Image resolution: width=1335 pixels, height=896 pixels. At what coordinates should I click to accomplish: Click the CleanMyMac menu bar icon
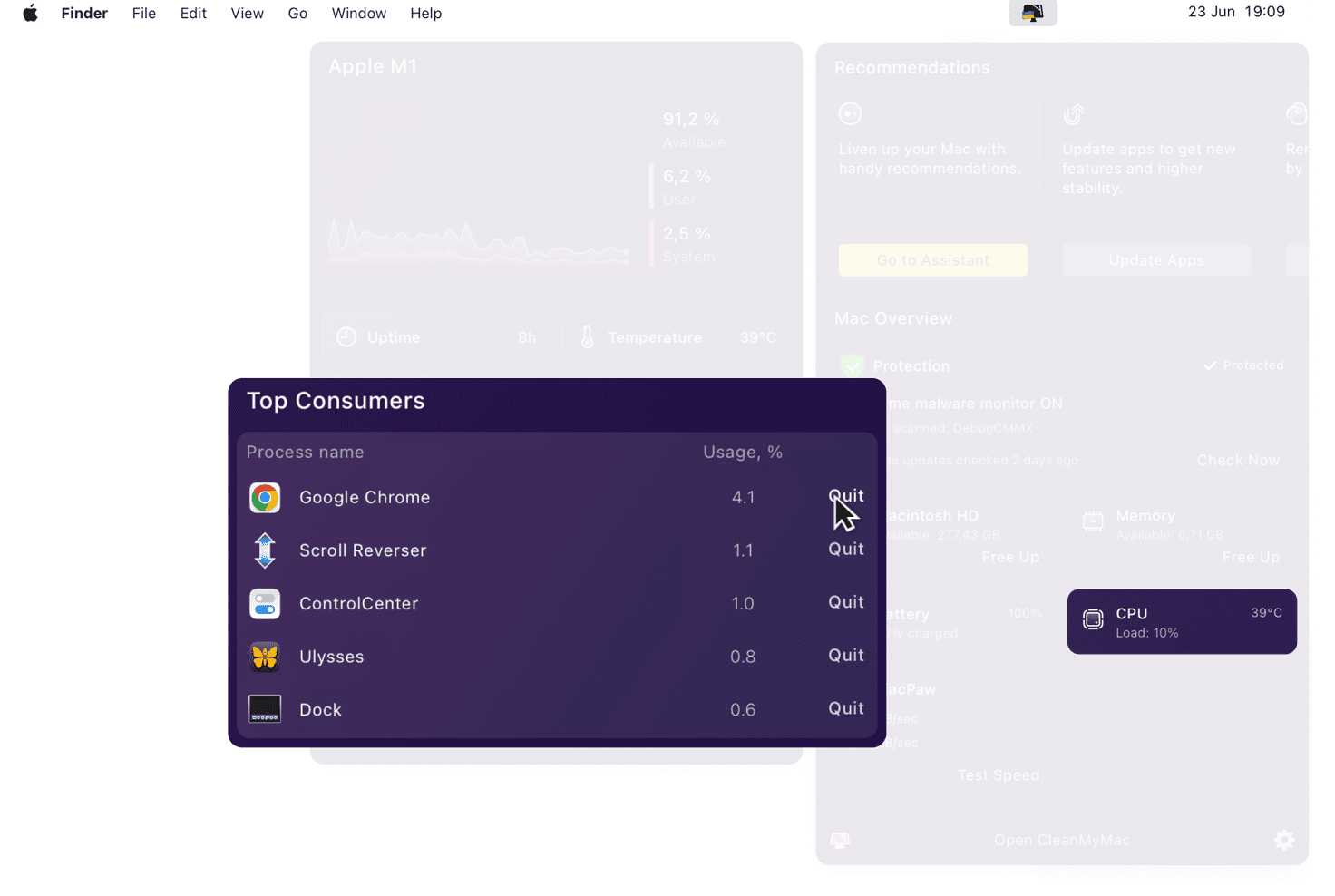coord(1032,13)
